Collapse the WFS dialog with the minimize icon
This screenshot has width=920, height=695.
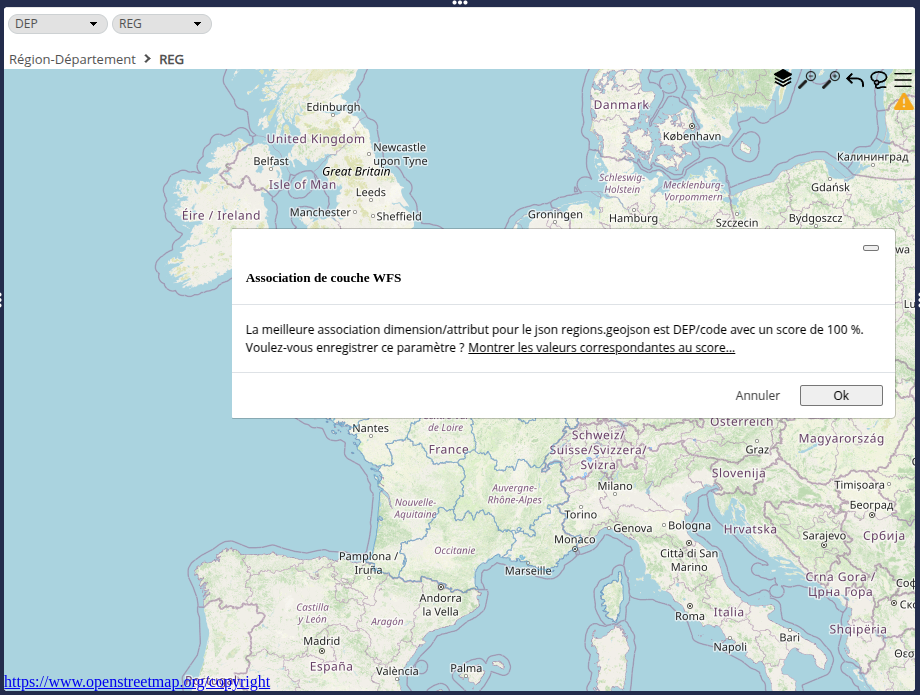(871, 248)
